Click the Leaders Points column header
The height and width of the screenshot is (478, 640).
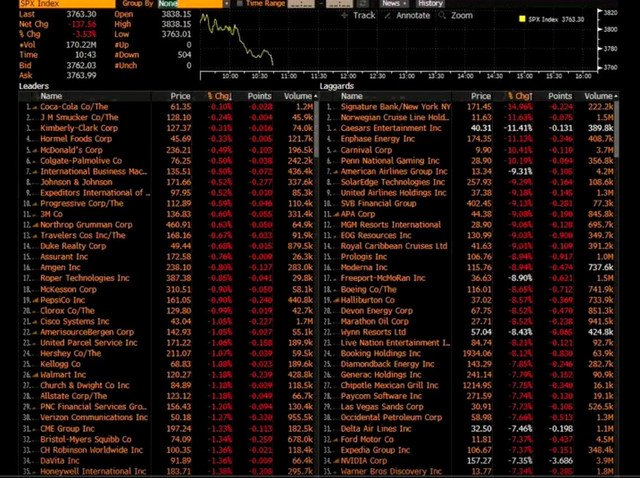[260, 96]
